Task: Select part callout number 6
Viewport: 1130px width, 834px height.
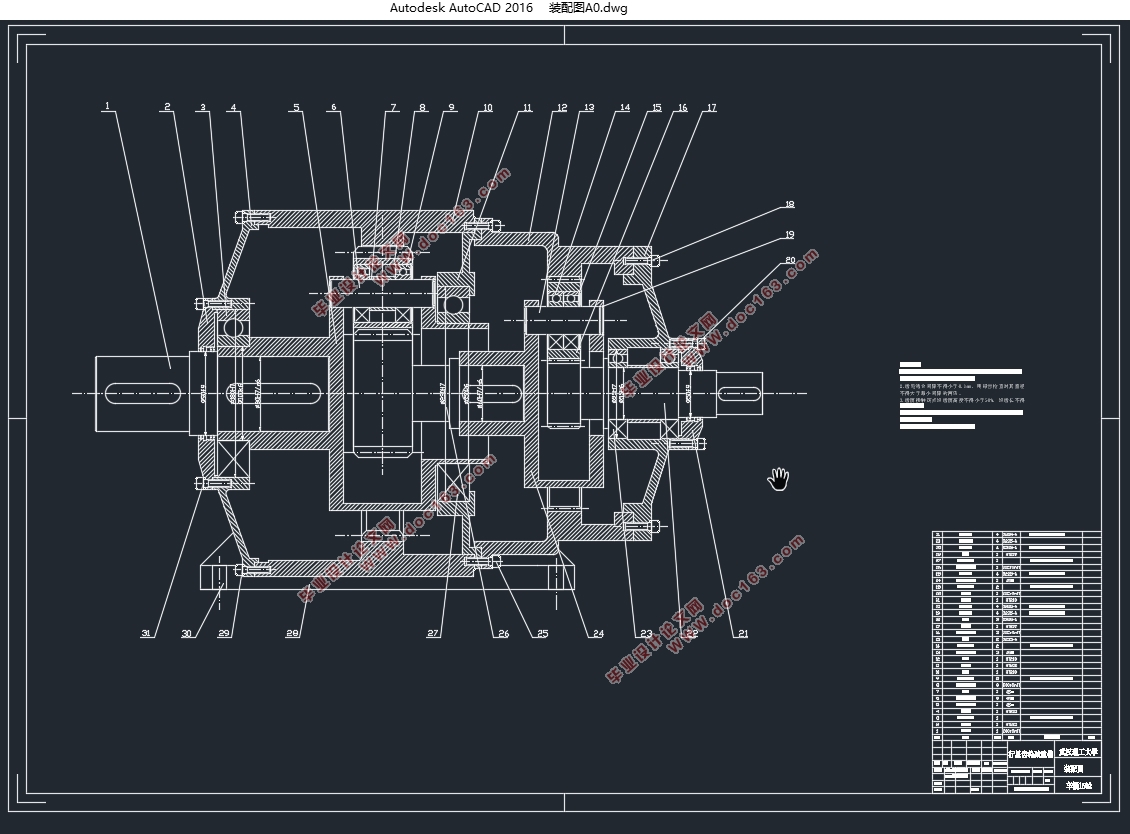Action: coord(333,107)
